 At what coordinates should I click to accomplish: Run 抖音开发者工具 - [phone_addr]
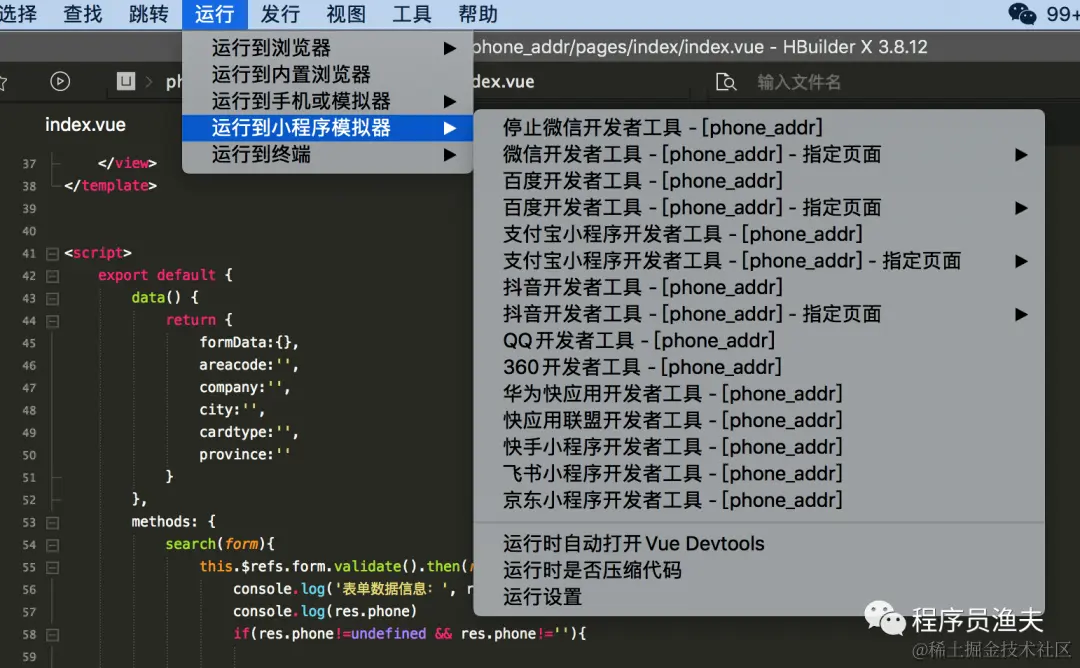point(759,287)
